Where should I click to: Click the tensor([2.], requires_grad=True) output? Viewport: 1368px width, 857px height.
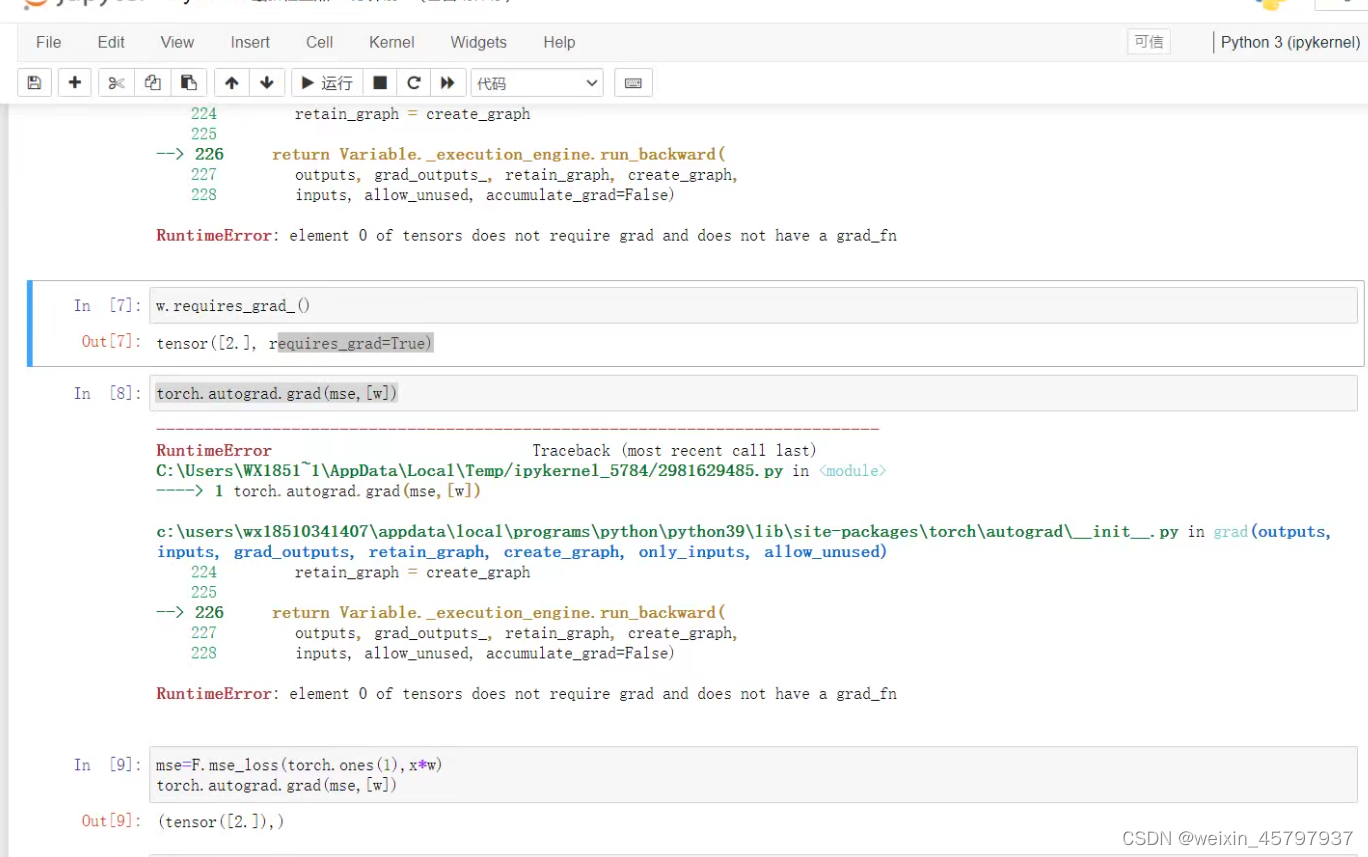tap(294, 343)
